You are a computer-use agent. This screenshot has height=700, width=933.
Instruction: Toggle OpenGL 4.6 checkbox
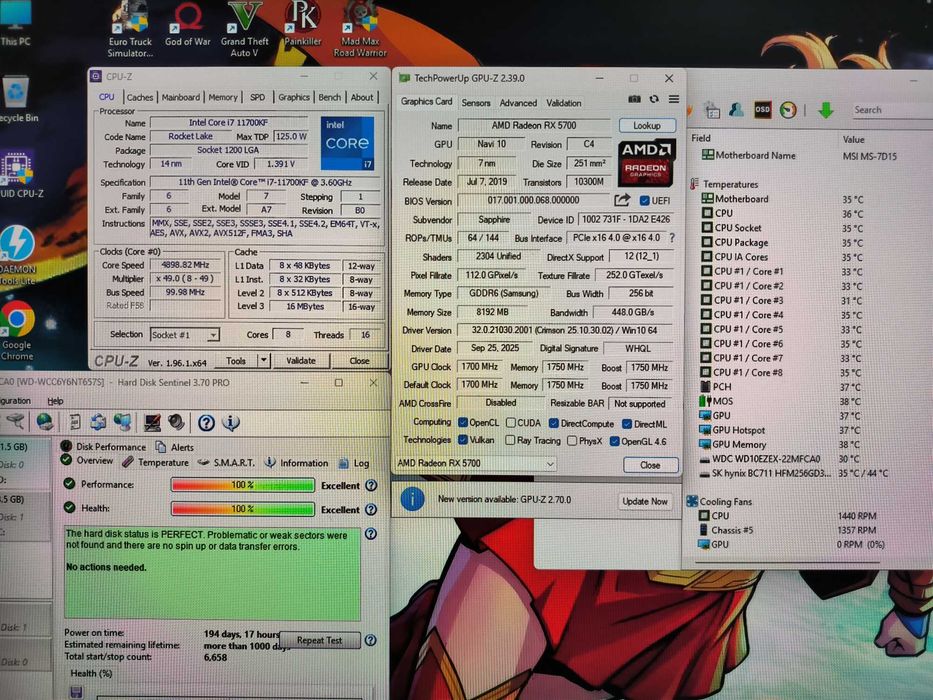[615, 441]
